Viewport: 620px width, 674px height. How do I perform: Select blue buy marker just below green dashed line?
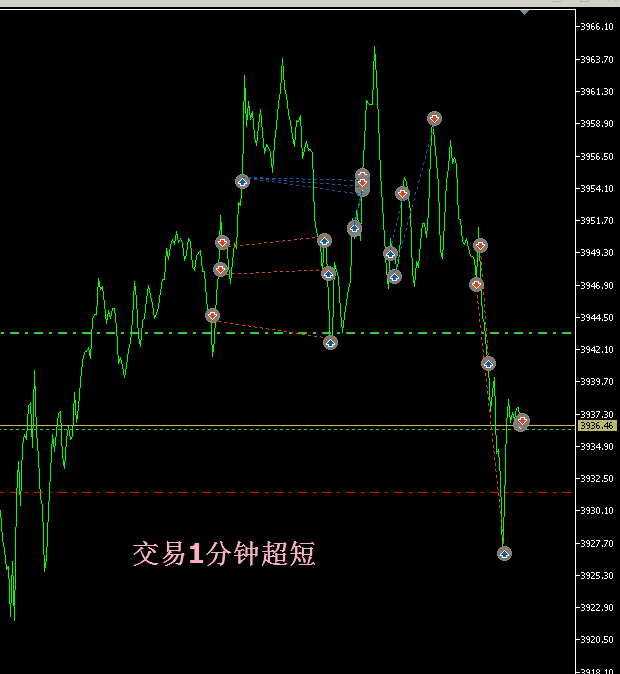[x=330, y=342]
